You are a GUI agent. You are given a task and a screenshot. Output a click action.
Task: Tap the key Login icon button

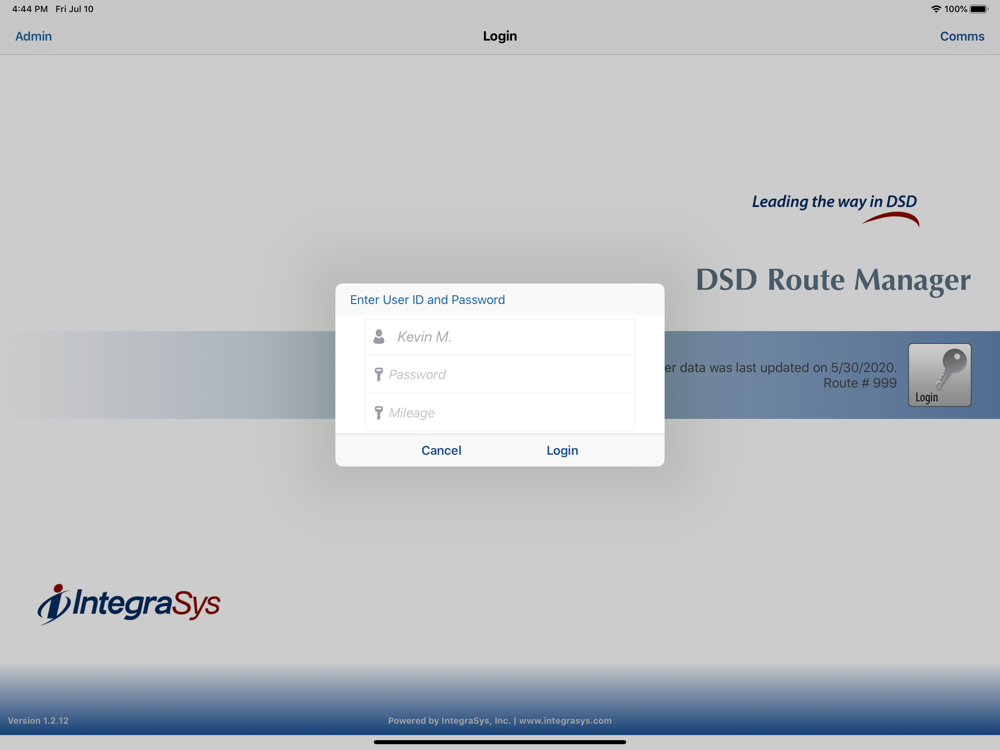coord(939,375)
